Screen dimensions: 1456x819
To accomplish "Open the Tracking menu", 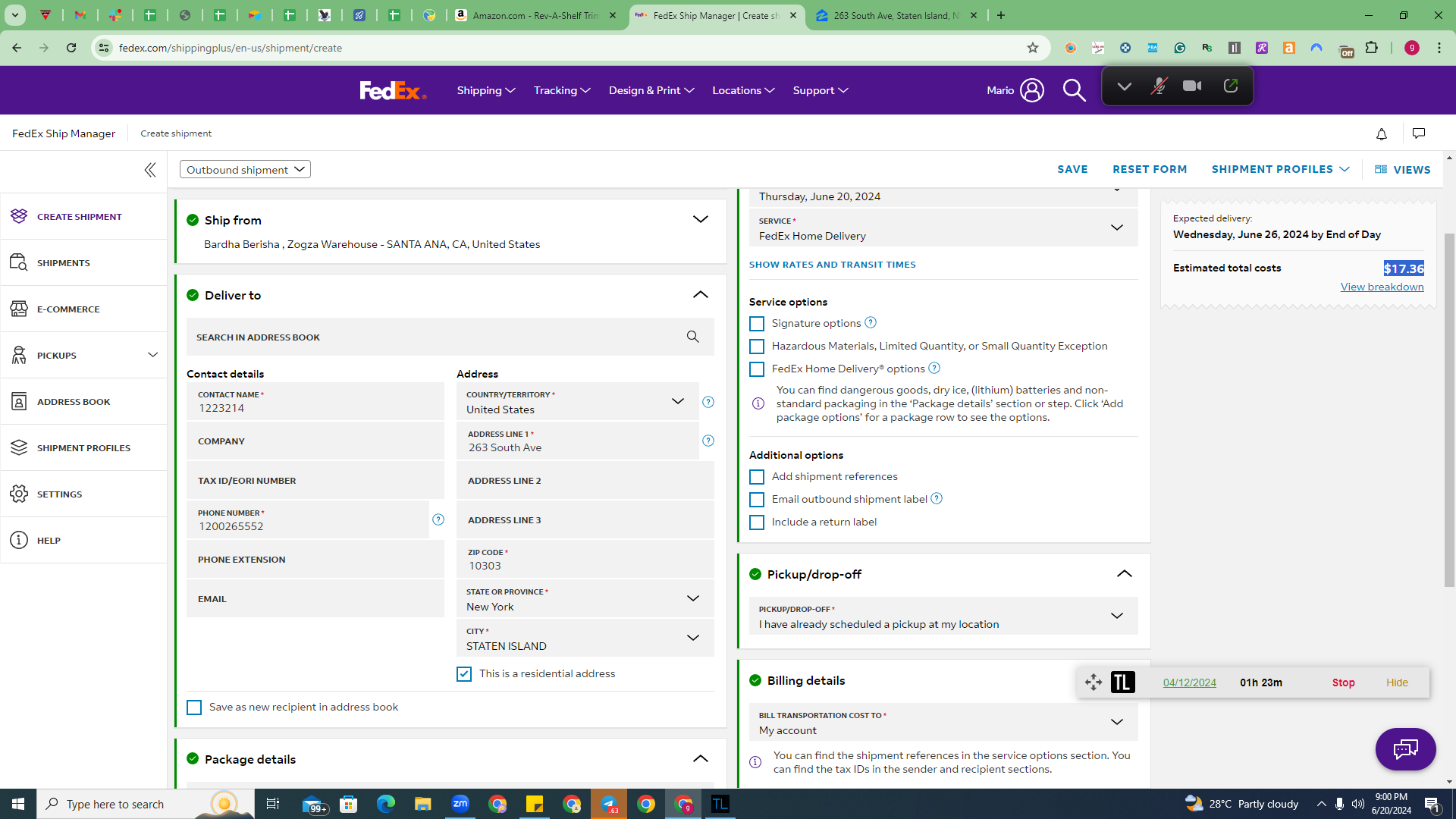I will pyautogui.click(x=562, y=90).
